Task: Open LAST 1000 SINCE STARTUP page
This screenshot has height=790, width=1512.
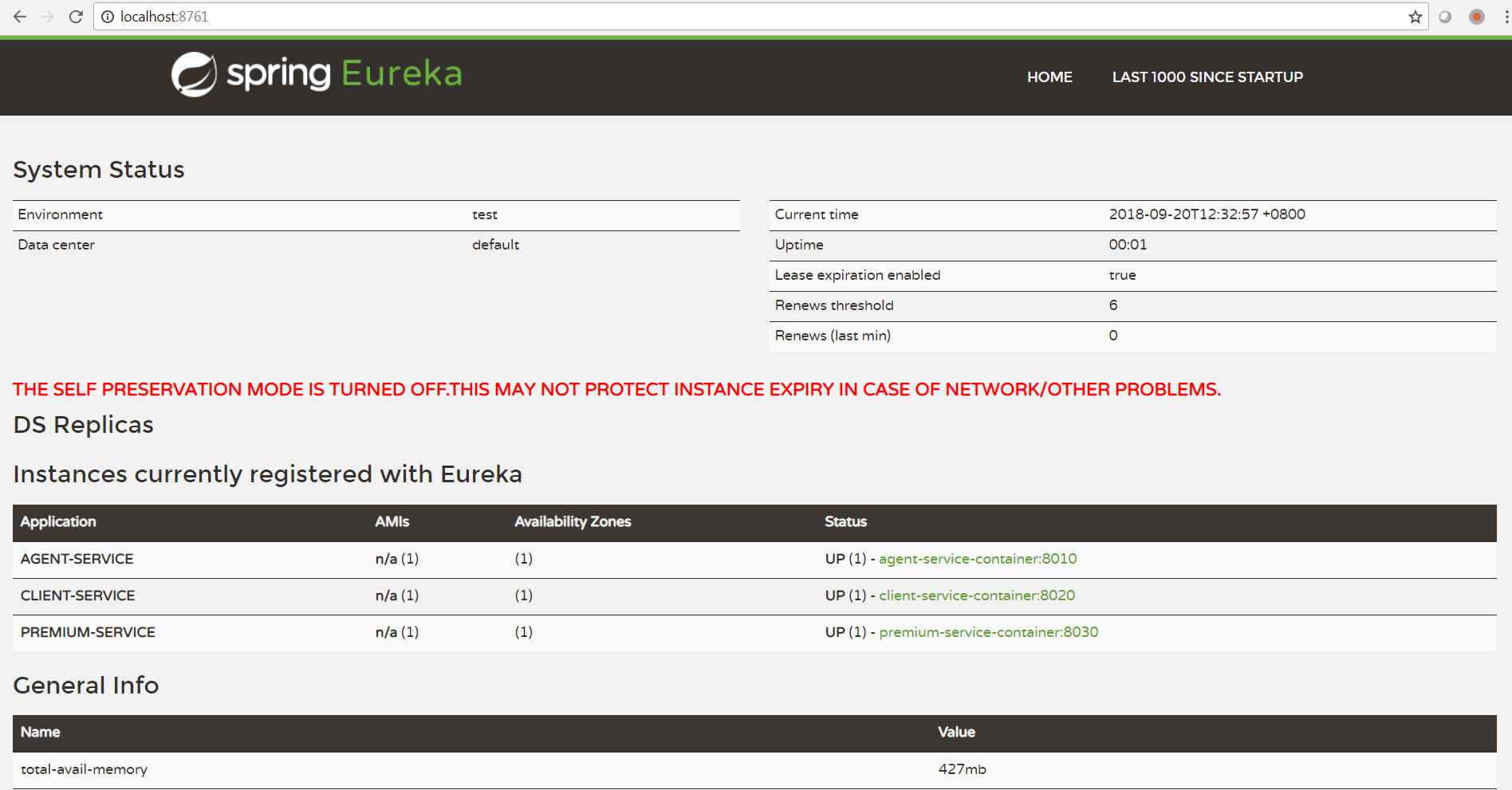Action: [1207, 77]
